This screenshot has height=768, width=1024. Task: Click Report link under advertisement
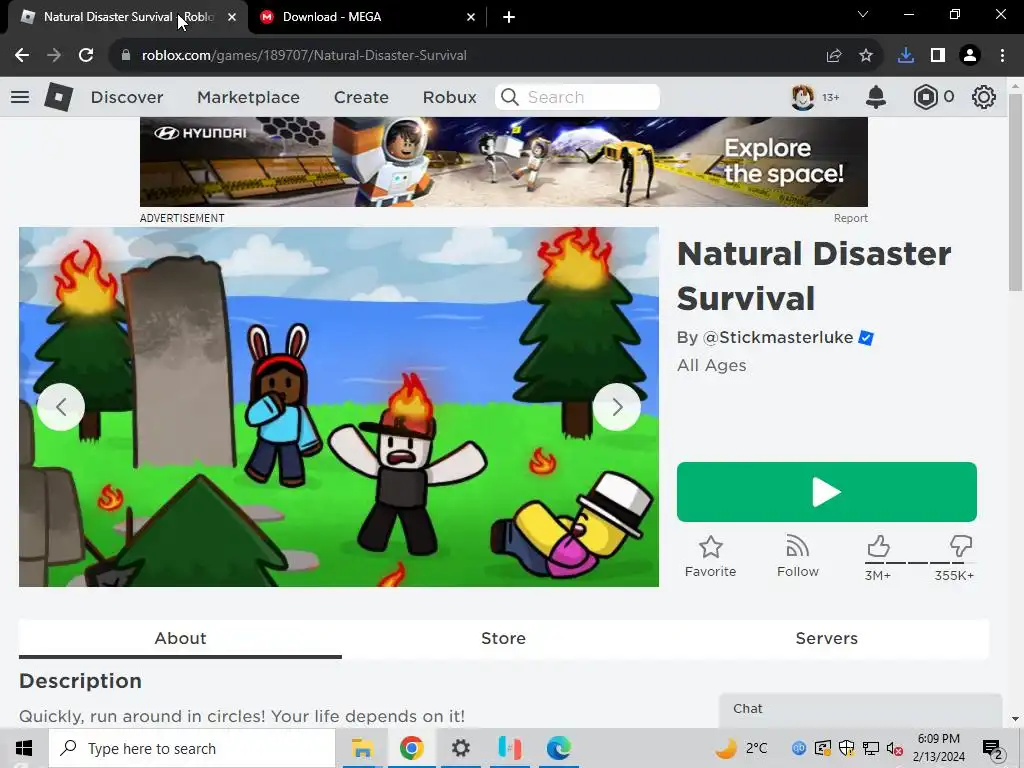pyautogui.click(x=850, y=218)
